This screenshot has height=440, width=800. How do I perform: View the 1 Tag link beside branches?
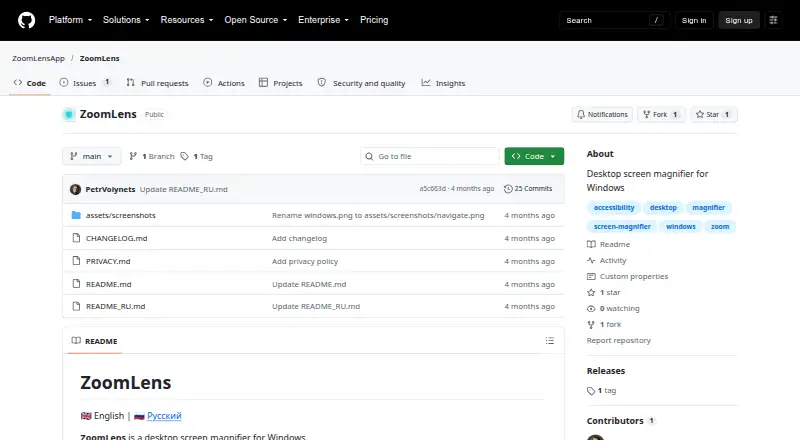tap(196, 156)
